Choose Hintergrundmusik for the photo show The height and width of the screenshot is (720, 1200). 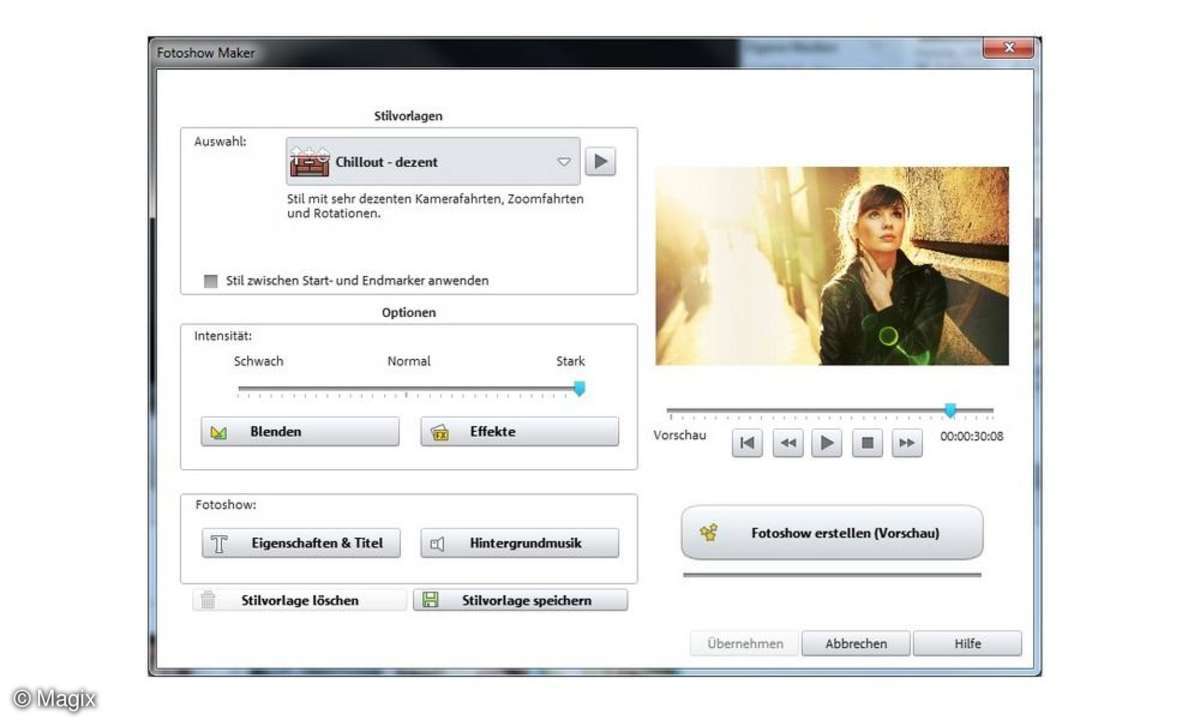[519, 543]
